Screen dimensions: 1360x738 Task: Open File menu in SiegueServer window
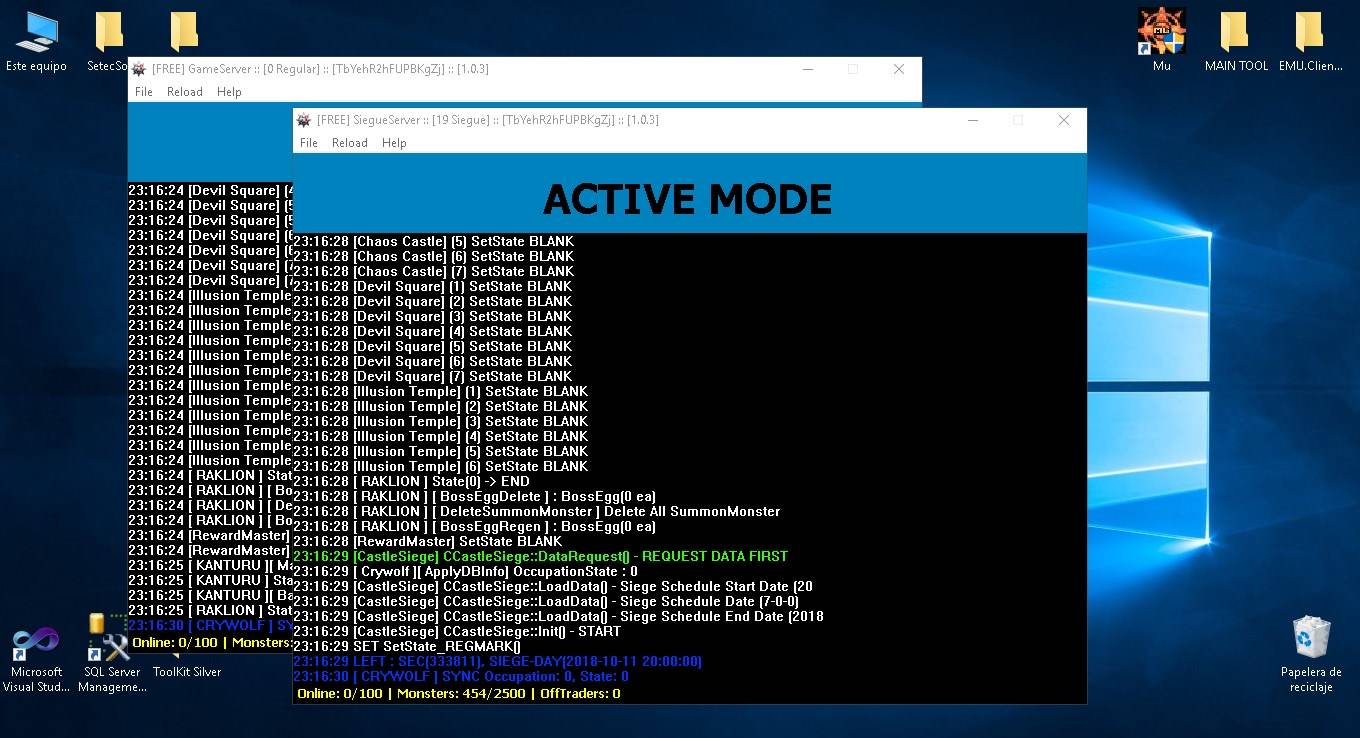click(x=309, y=143)
